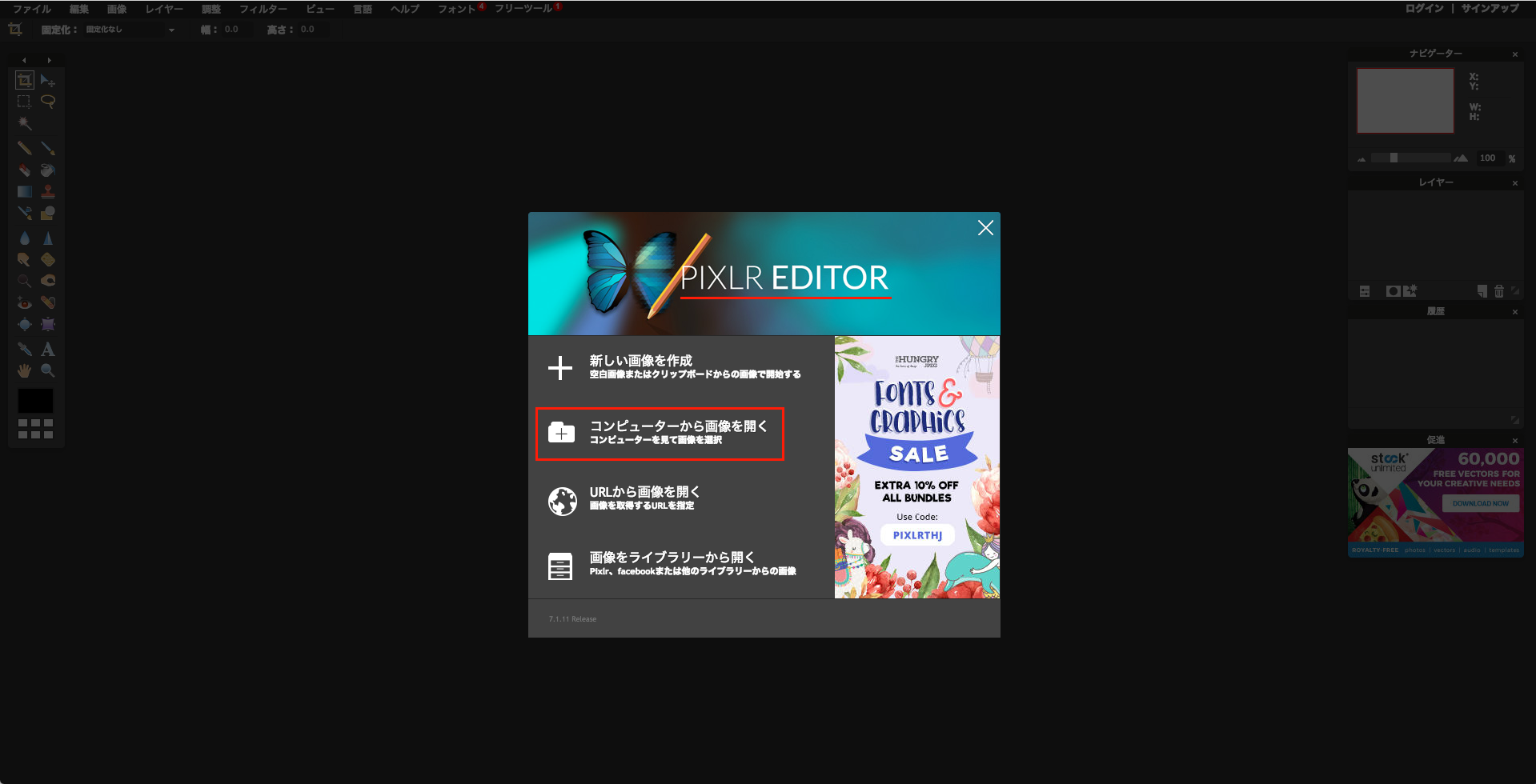Select the Eraser tool
The height and width of the screenshot is (784, 1536).
25,170
